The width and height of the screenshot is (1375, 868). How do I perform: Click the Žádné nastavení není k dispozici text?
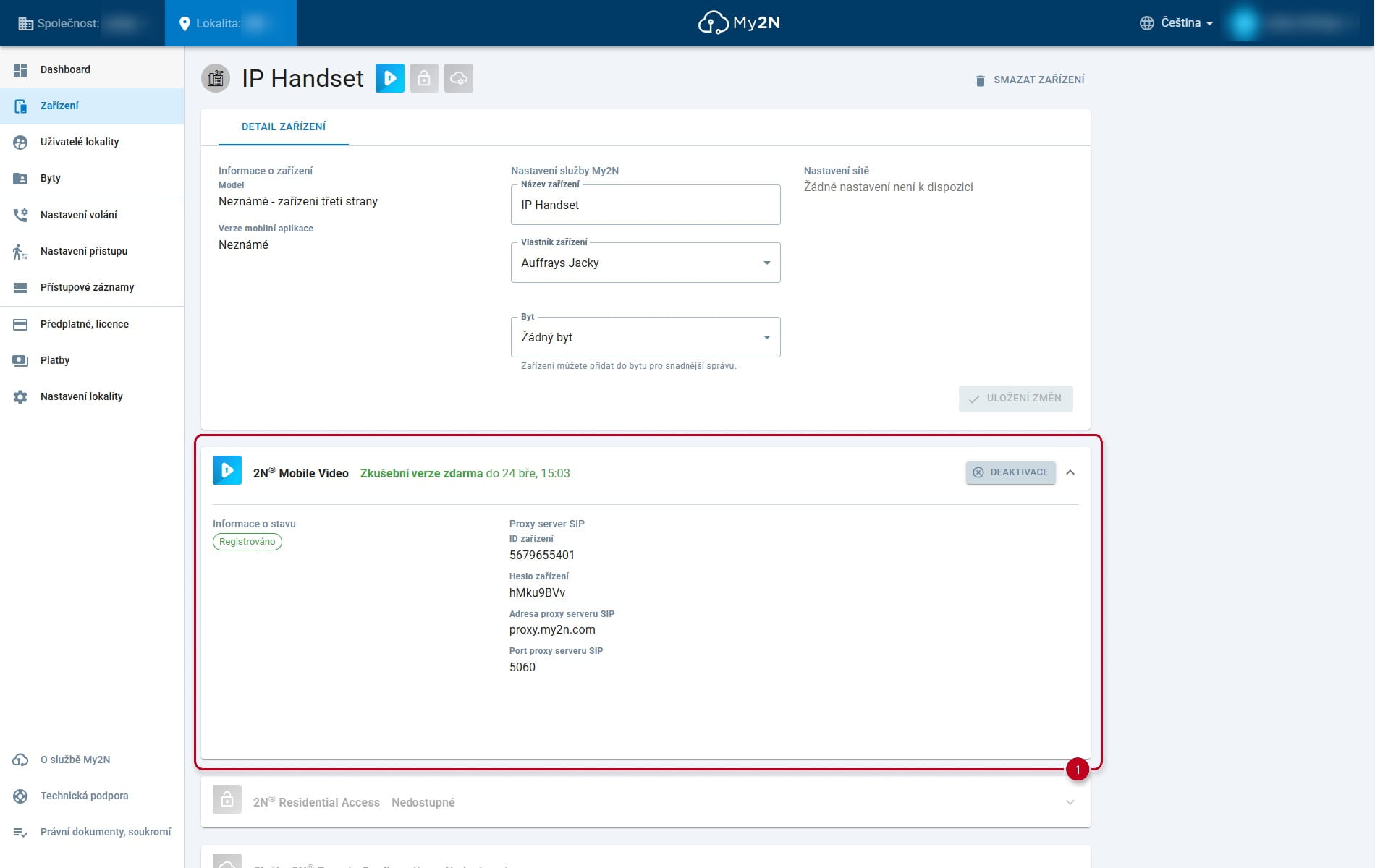[889, 187]
